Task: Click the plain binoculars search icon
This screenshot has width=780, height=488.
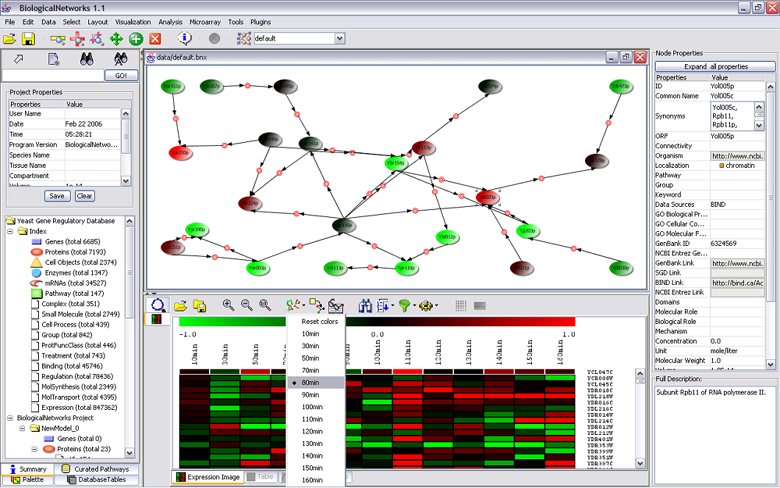Action: tap(87, 59)
